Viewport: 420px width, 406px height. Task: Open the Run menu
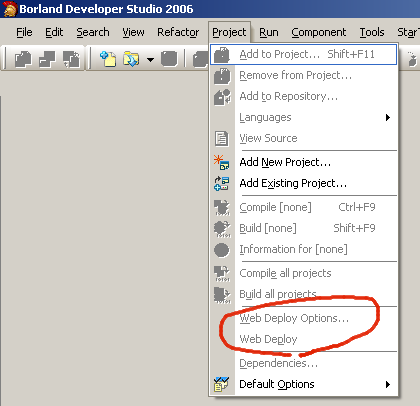pos(269,32)
